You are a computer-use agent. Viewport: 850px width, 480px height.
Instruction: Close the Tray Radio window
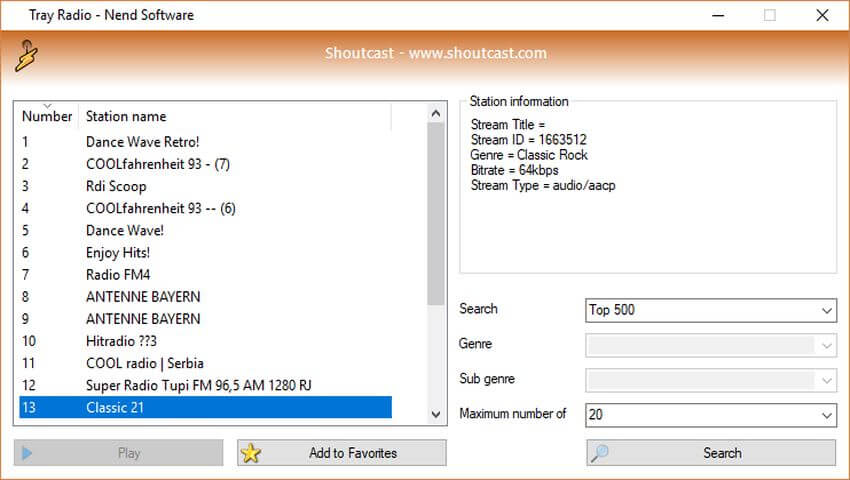[x=822, y=15]
